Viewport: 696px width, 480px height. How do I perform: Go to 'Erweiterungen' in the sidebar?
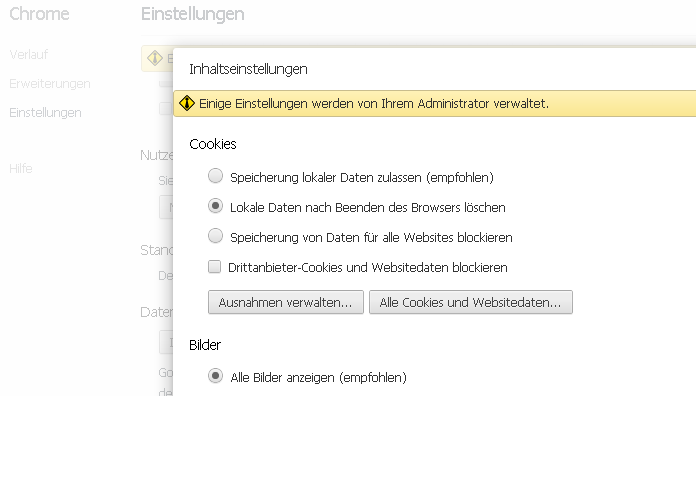click(x=50, y=83)
